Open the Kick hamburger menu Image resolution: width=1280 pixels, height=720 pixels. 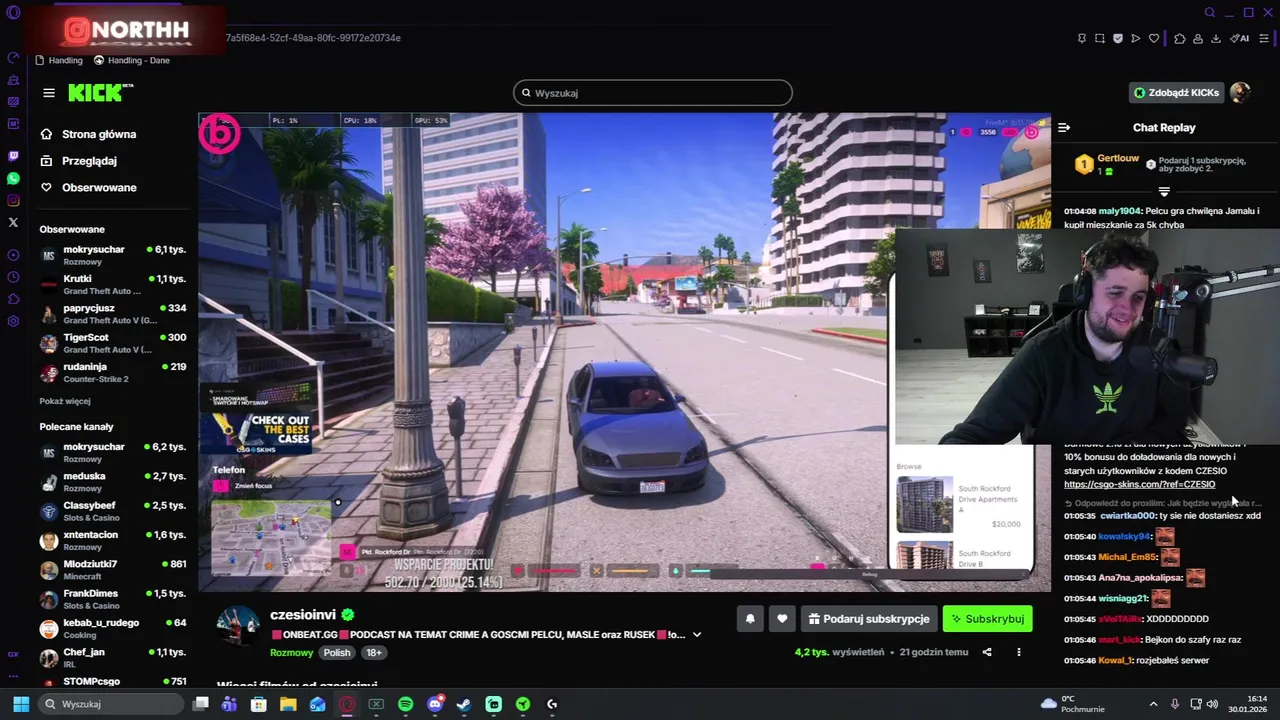[49, 93]
